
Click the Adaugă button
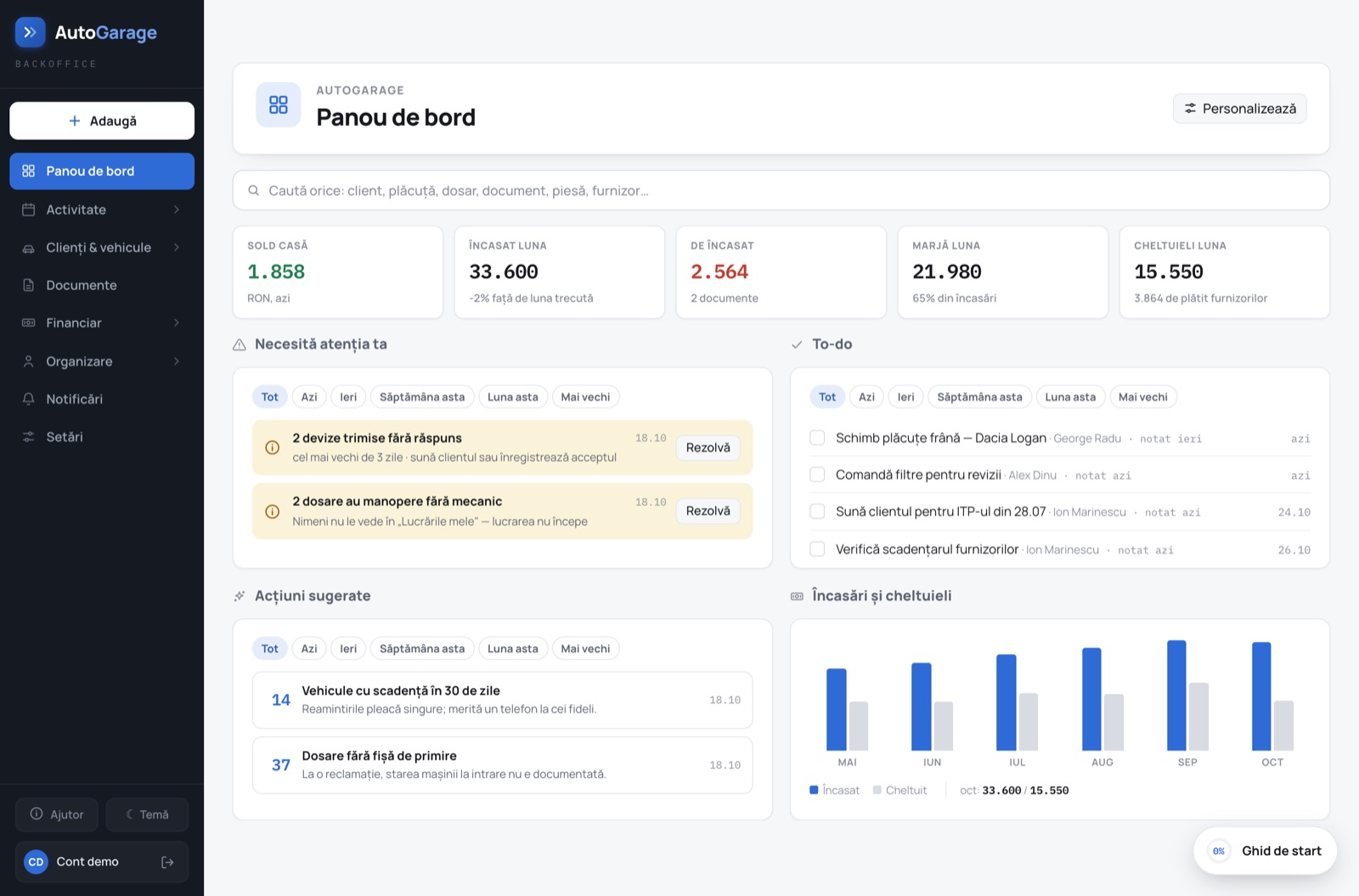click(102, 121)
